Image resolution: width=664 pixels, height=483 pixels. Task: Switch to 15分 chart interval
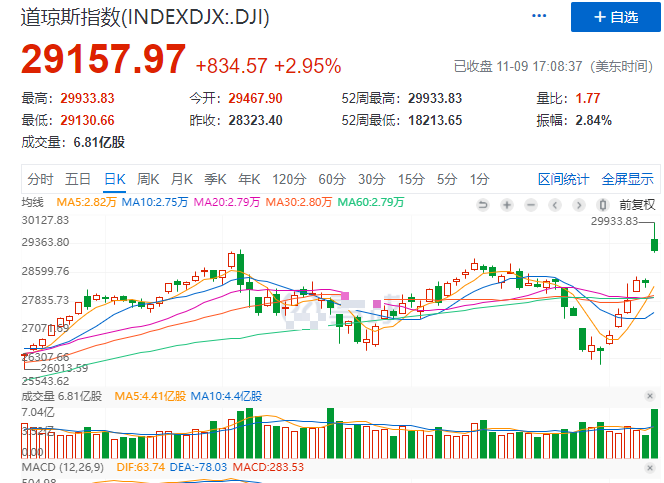[x=411, y=179]
